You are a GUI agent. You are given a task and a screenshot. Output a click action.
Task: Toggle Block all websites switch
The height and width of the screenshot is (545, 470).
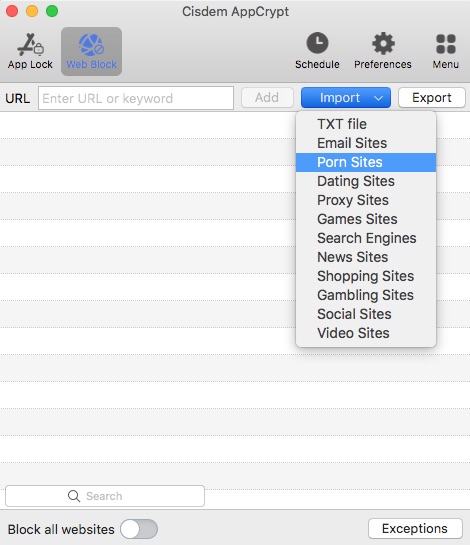point(139,529)
